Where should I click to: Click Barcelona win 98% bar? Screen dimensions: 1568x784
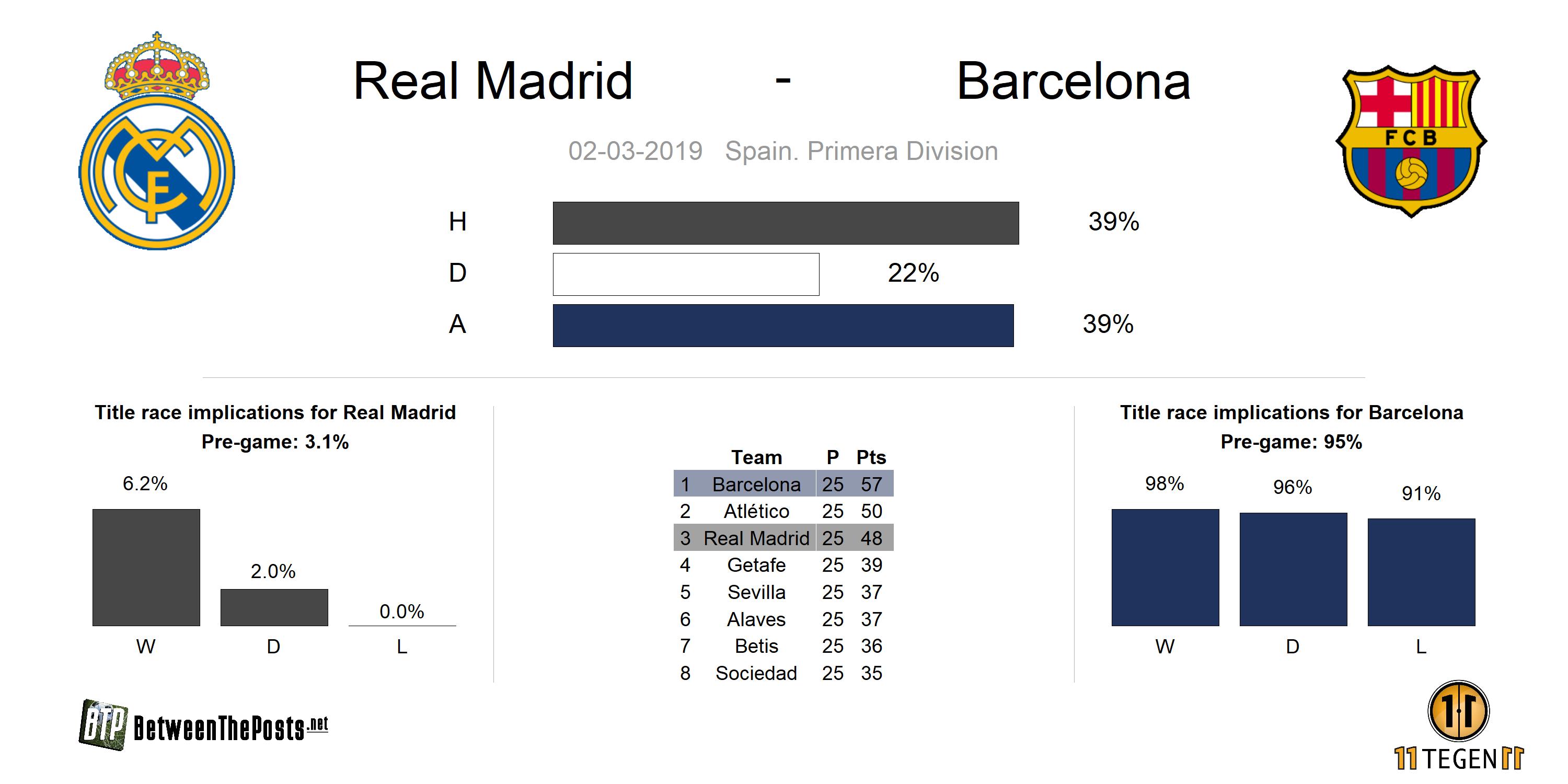1165,567
